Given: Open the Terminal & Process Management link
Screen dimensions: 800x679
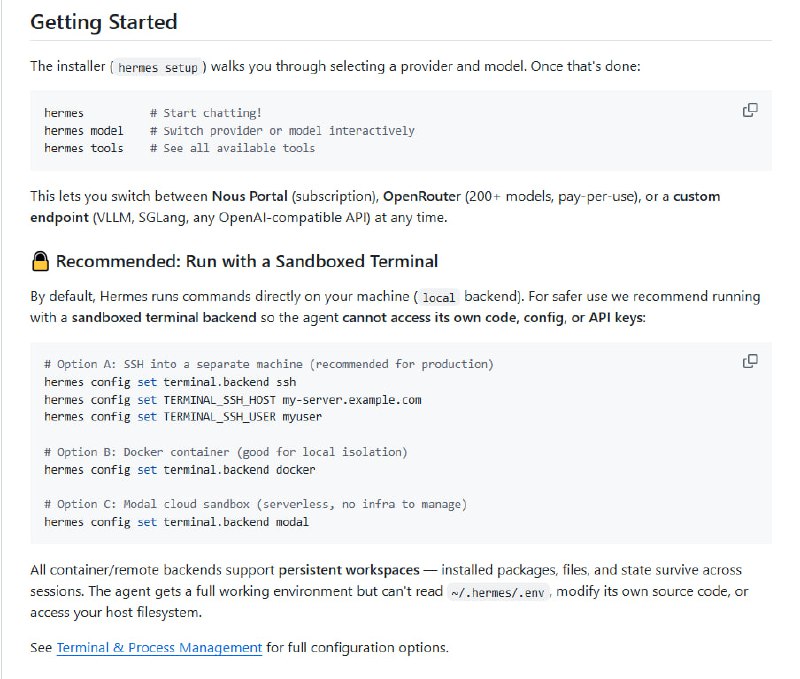Looking at the screenshot, I should point(159,647).
